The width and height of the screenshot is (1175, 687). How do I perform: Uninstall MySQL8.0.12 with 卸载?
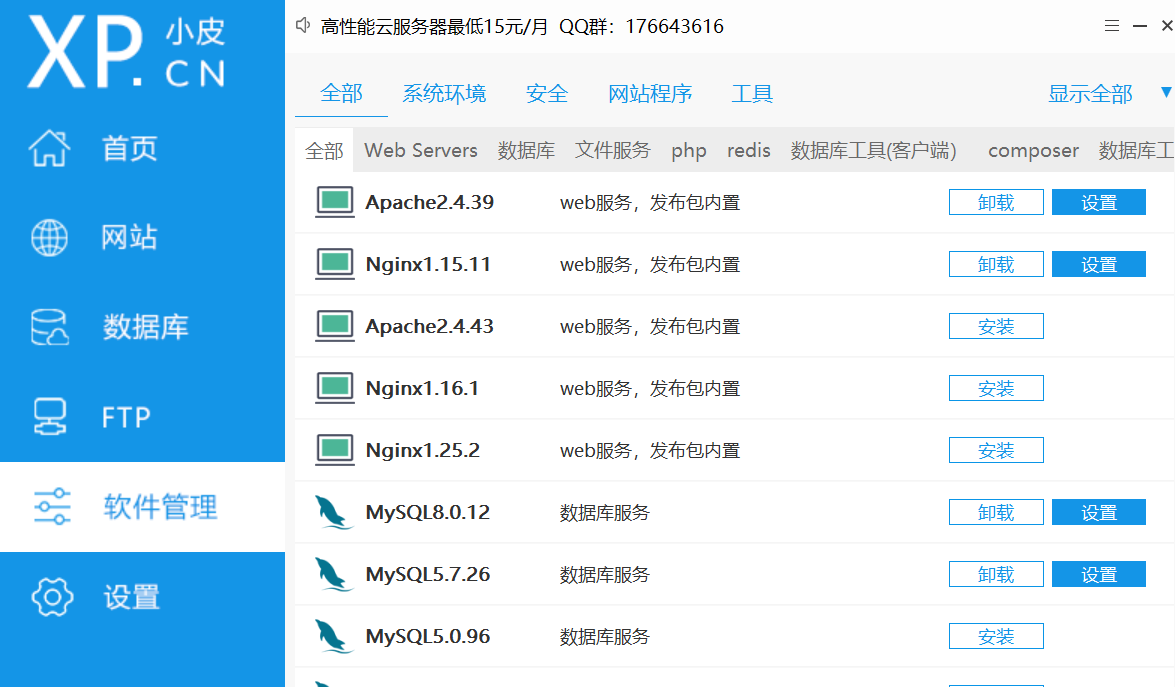tap(996, 512)
